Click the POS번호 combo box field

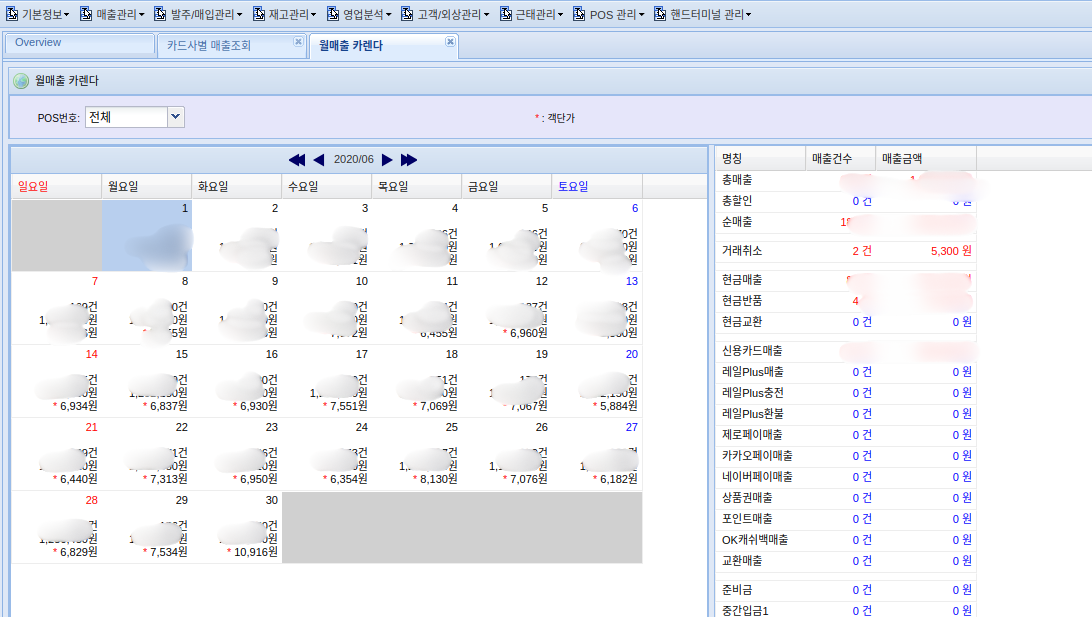coord(126,117)
